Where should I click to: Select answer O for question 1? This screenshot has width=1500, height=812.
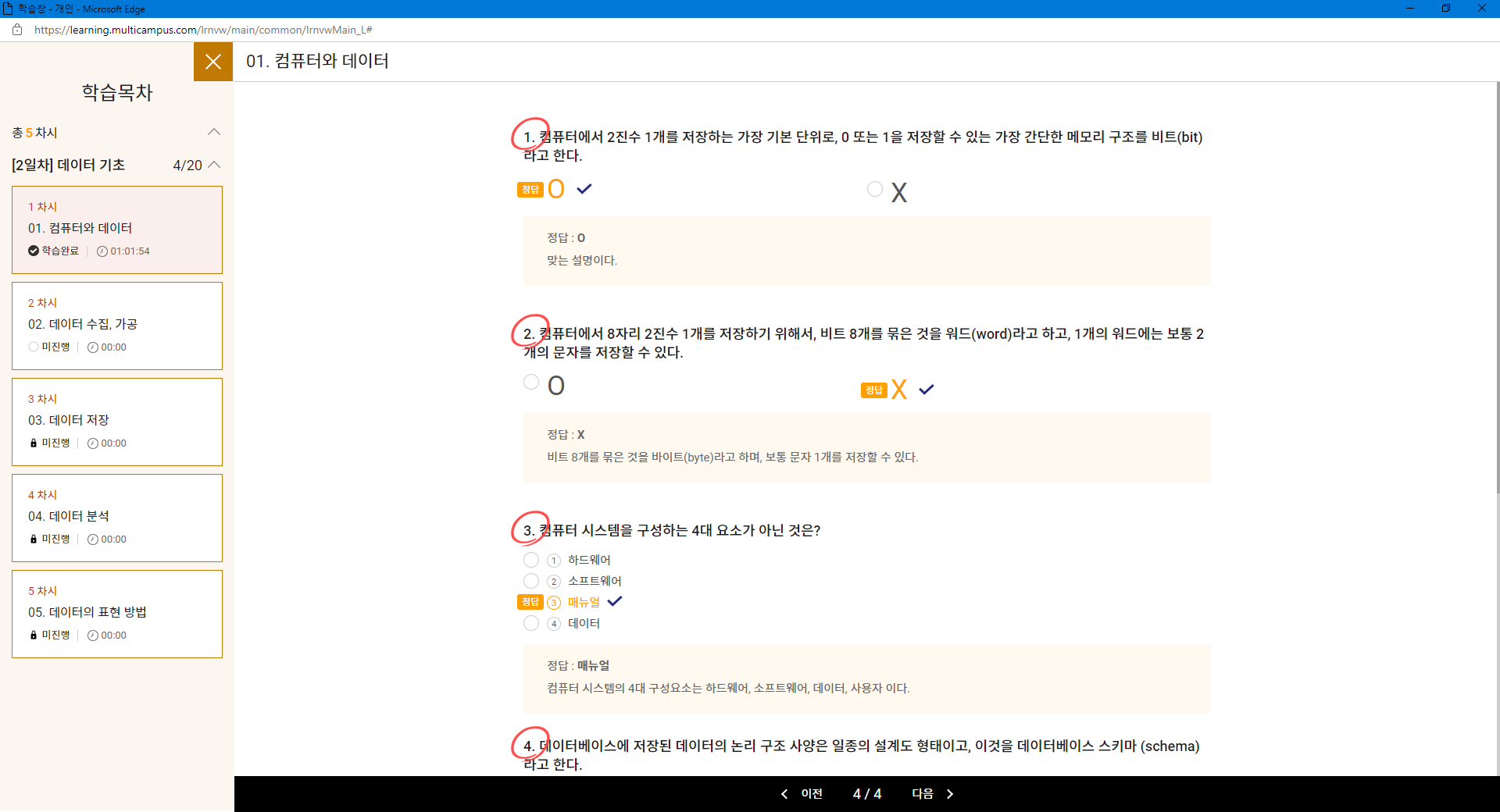tap(555, 189)
